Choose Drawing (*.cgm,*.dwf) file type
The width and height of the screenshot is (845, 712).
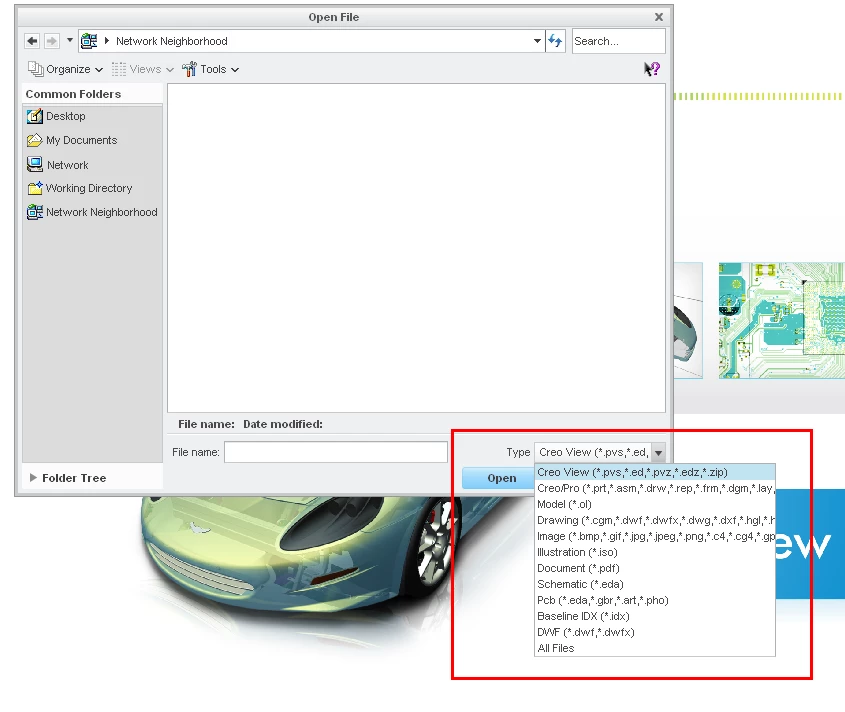click(x=655, y=520)
